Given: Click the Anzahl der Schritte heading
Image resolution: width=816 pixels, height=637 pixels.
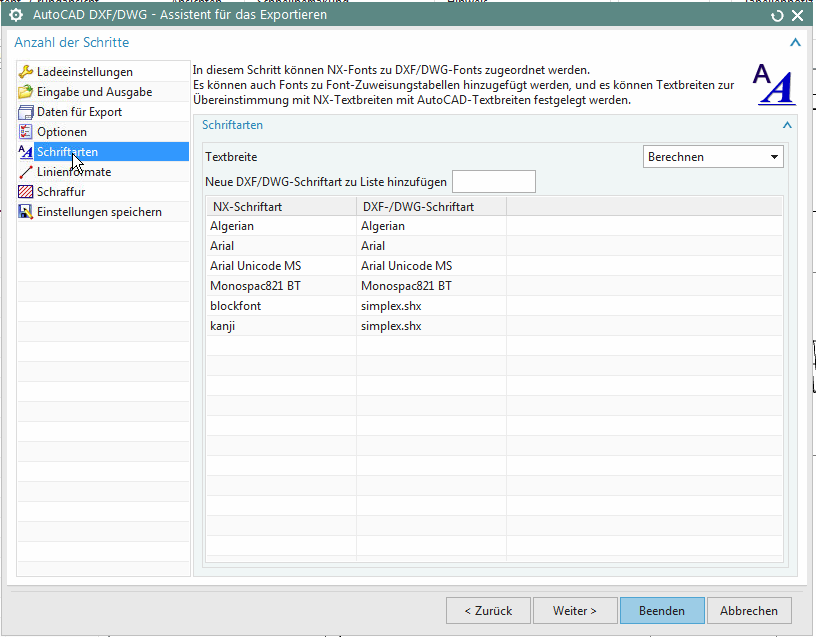Looking at the screenshot, I should point(72,43).
